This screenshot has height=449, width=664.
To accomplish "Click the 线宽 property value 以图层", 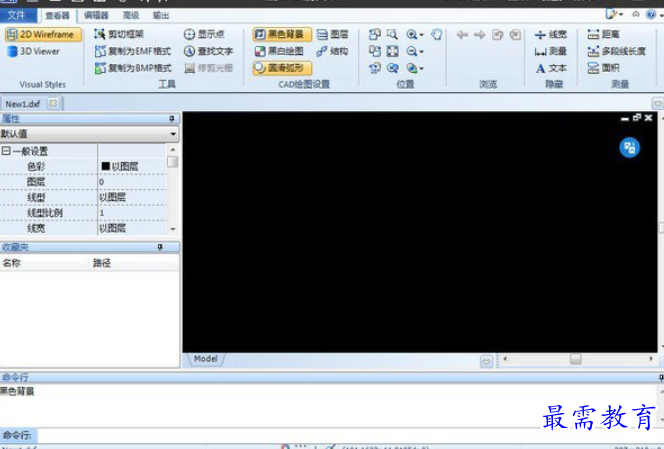I will point(132,228).
